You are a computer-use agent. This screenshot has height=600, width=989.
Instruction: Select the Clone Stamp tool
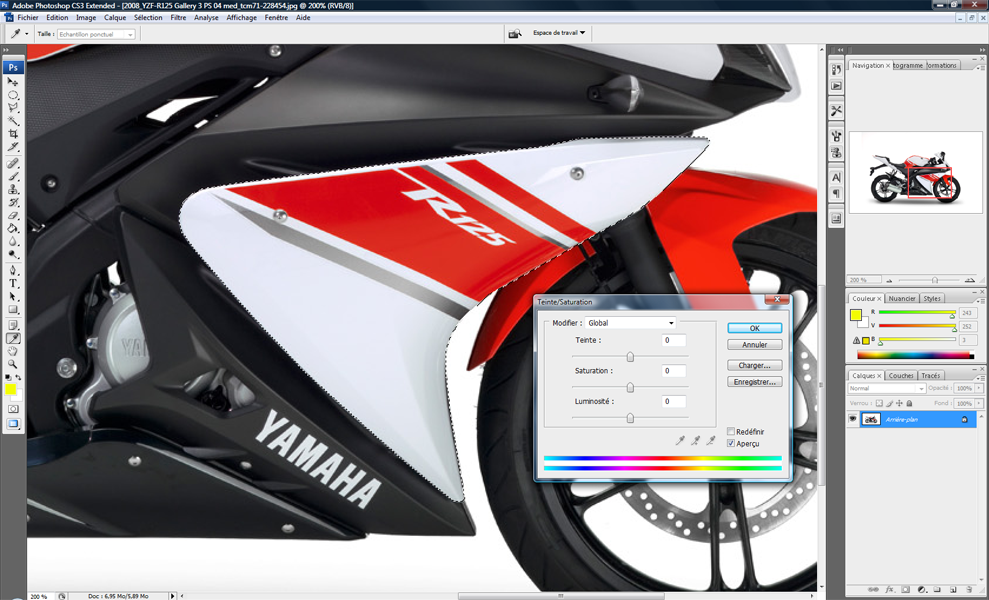(x=13, y=189)
